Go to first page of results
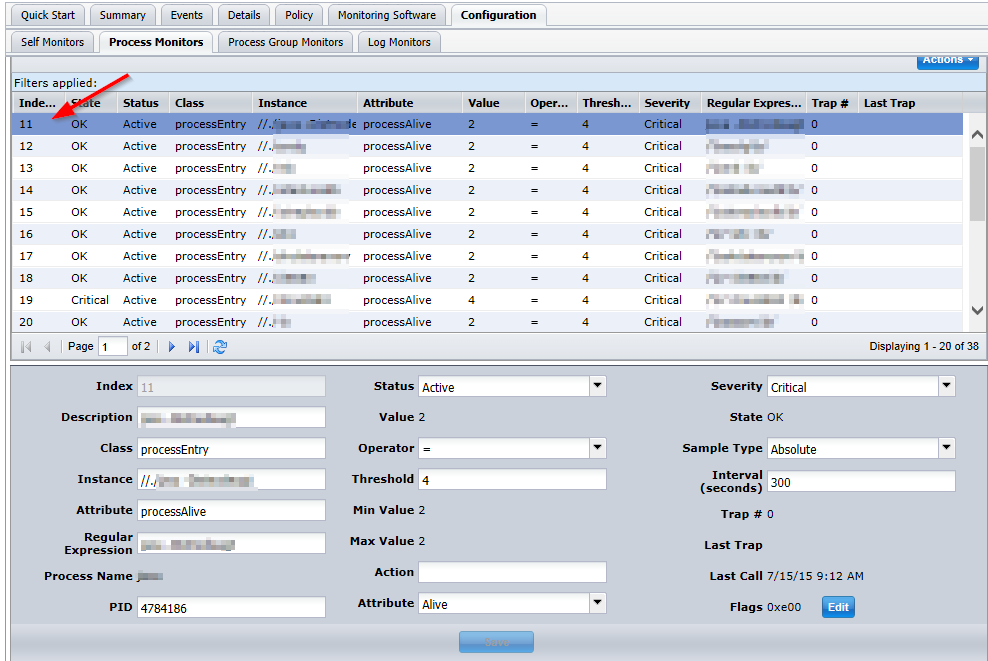The height and width of the screenshot is (661, 988). [x=26, y=347]
